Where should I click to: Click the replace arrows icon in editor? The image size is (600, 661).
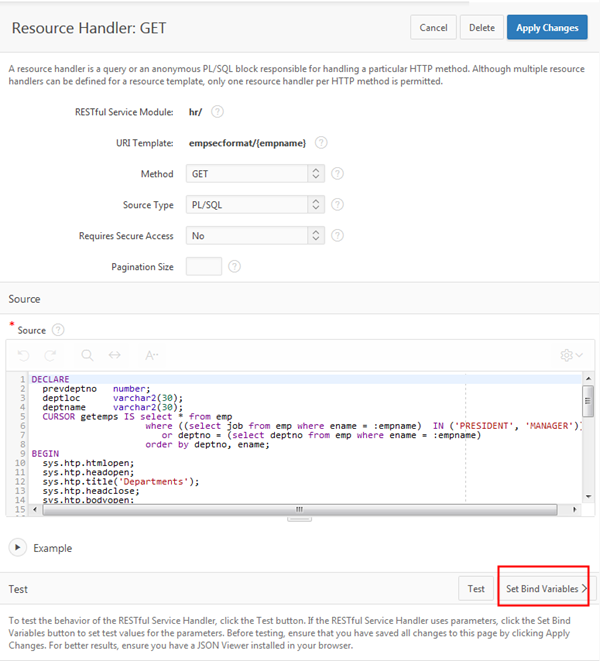coord(115,355)
